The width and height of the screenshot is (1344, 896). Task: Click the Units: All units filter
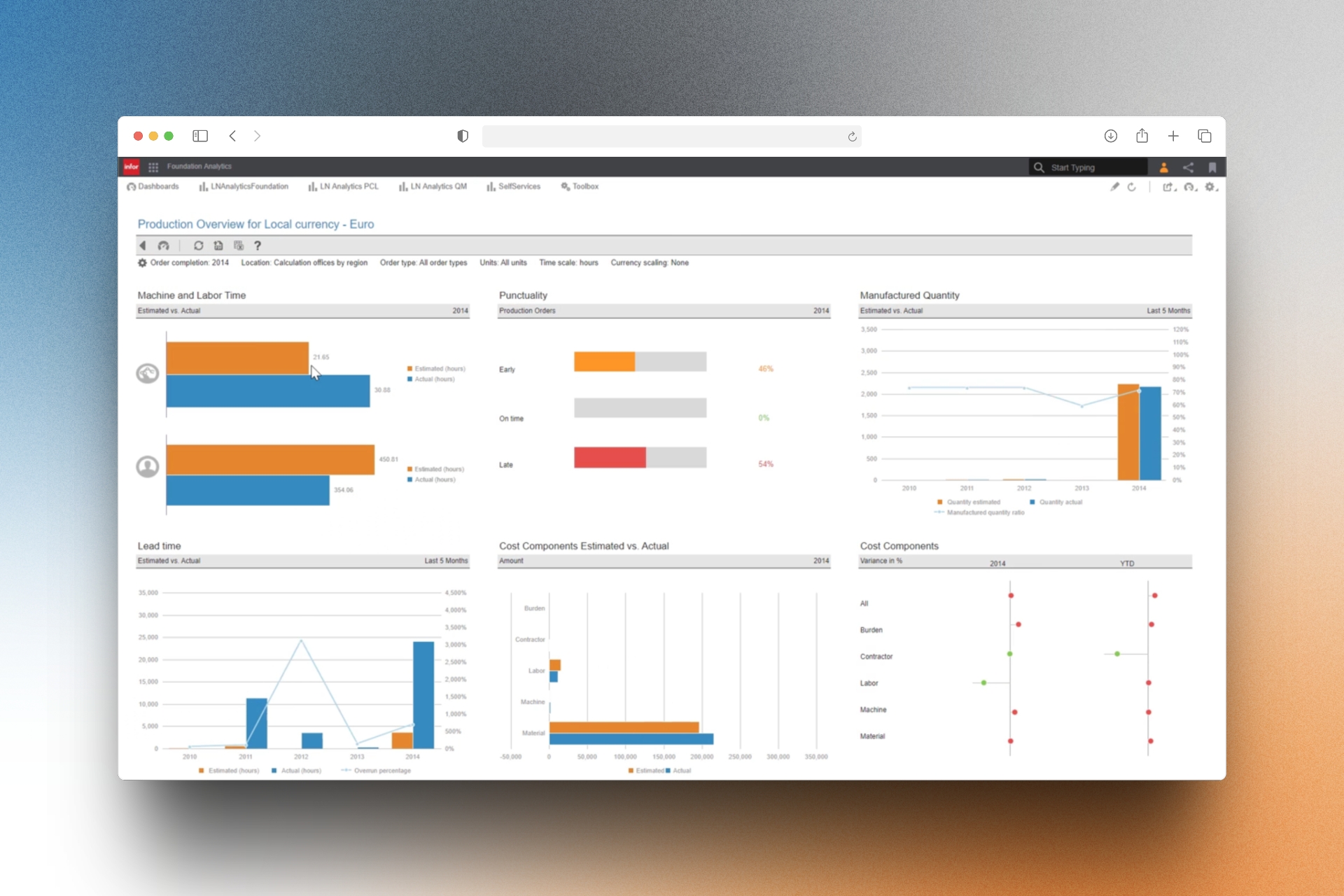(503, 262)
